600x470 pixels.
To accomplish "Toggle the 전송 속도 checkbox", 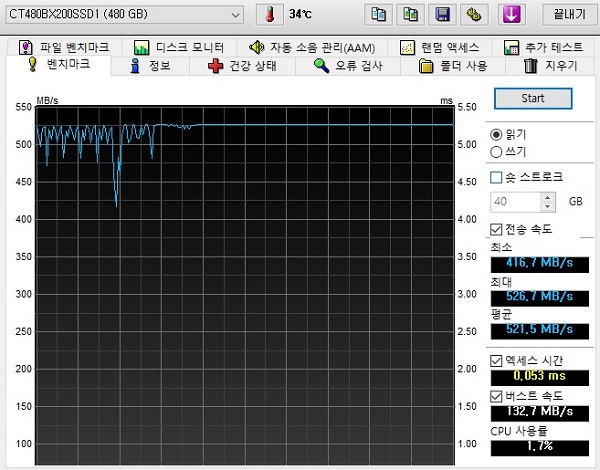I will click(x=496, y=230).
